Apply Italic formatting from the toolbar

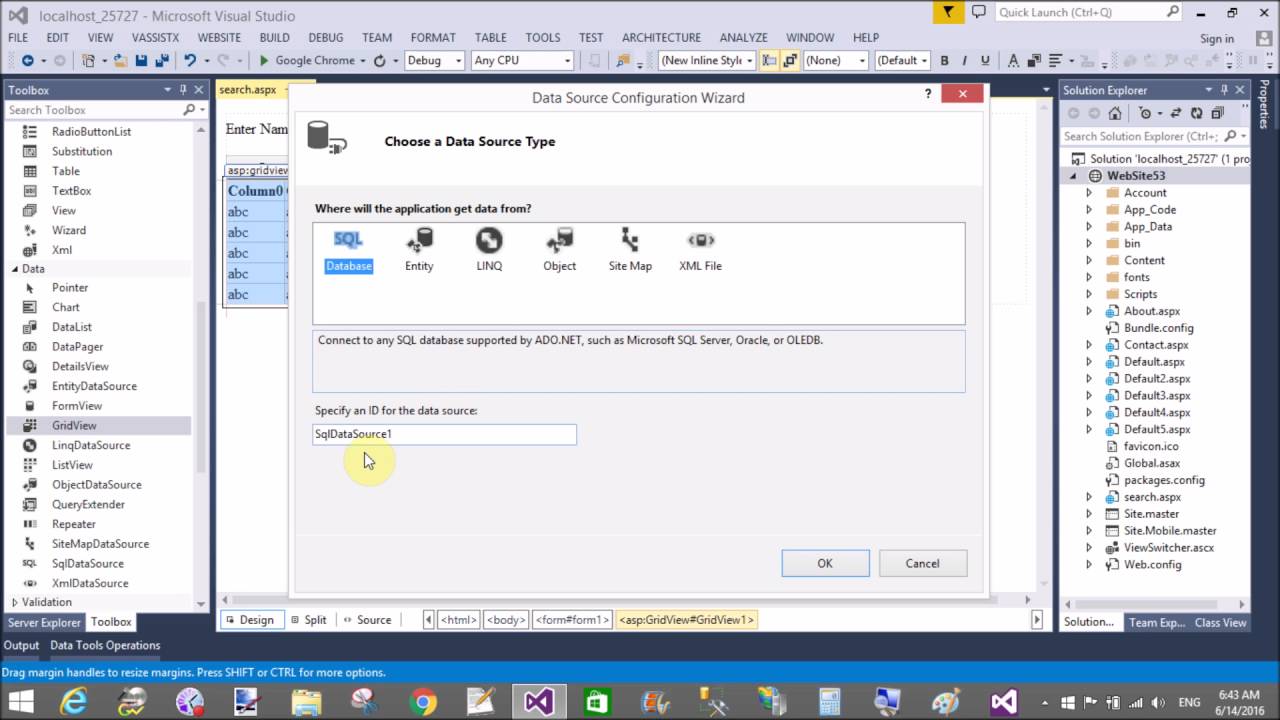[x=966, y=60]
